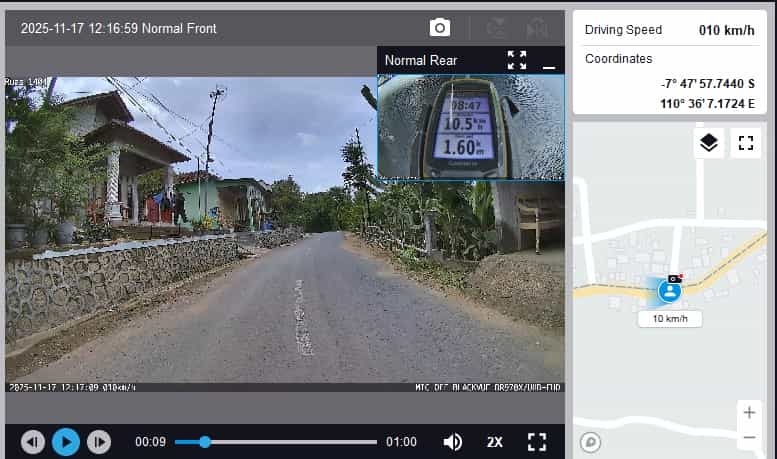Expand the Normal Rear view to fullscreen
Viewport: 777px width, 459px height.
click(x=516, y=60)
